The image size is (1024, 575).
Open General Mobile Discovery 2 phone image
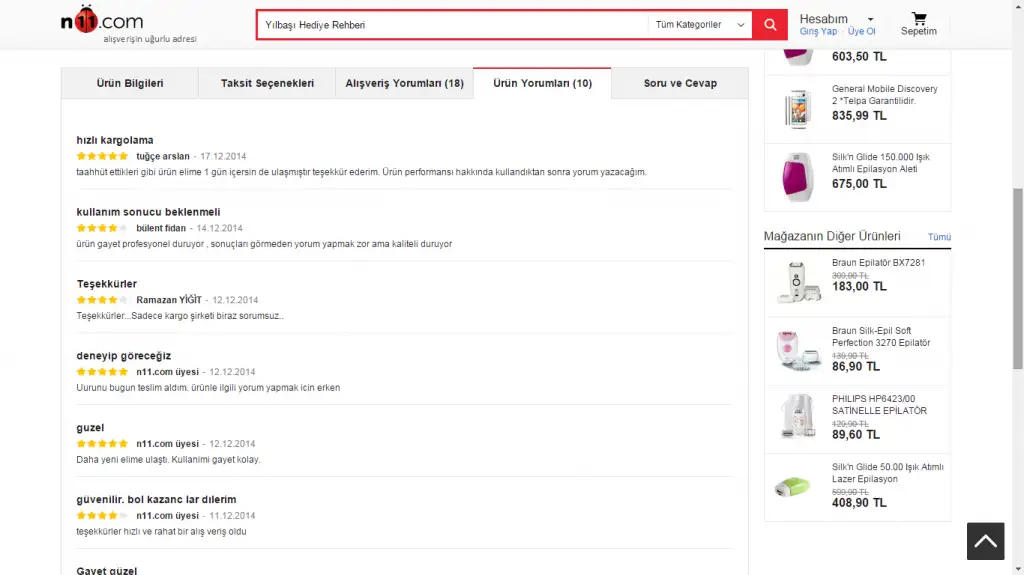797,108
